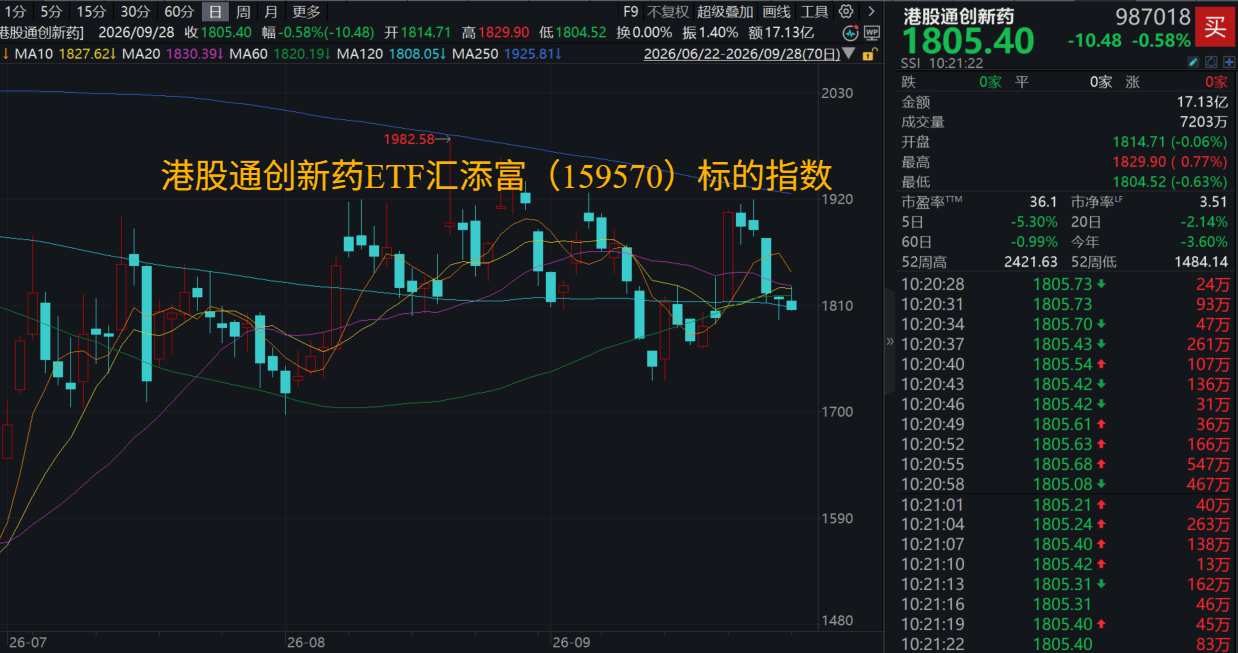The image size is (1238, 653).
Task: Open the 超级叠加 overlay option
Action: point(725,12)
